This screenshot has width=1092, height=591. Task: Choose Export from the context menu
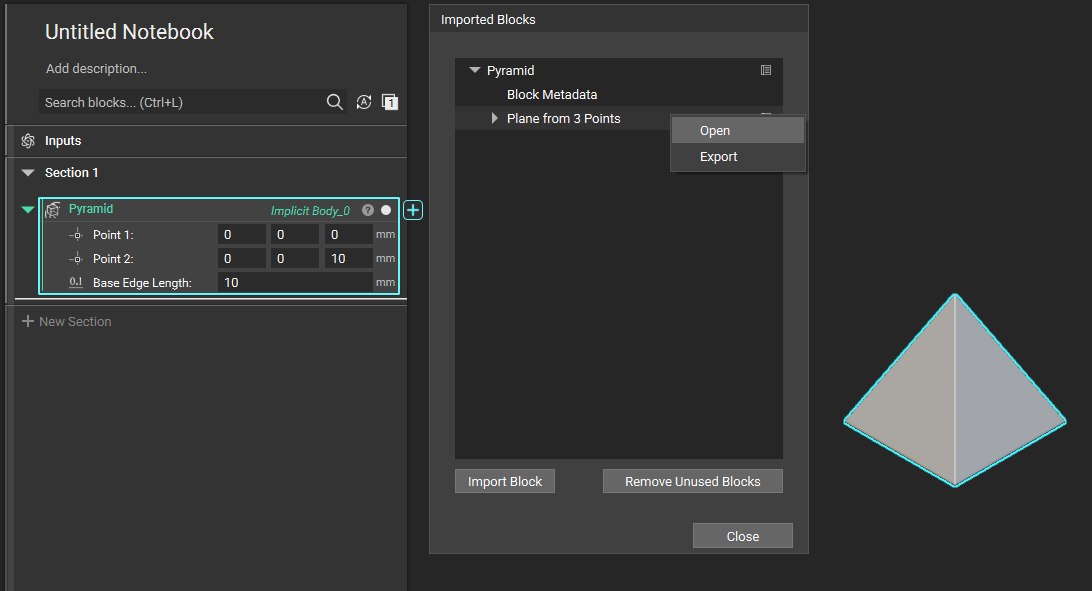pos(738,157)
